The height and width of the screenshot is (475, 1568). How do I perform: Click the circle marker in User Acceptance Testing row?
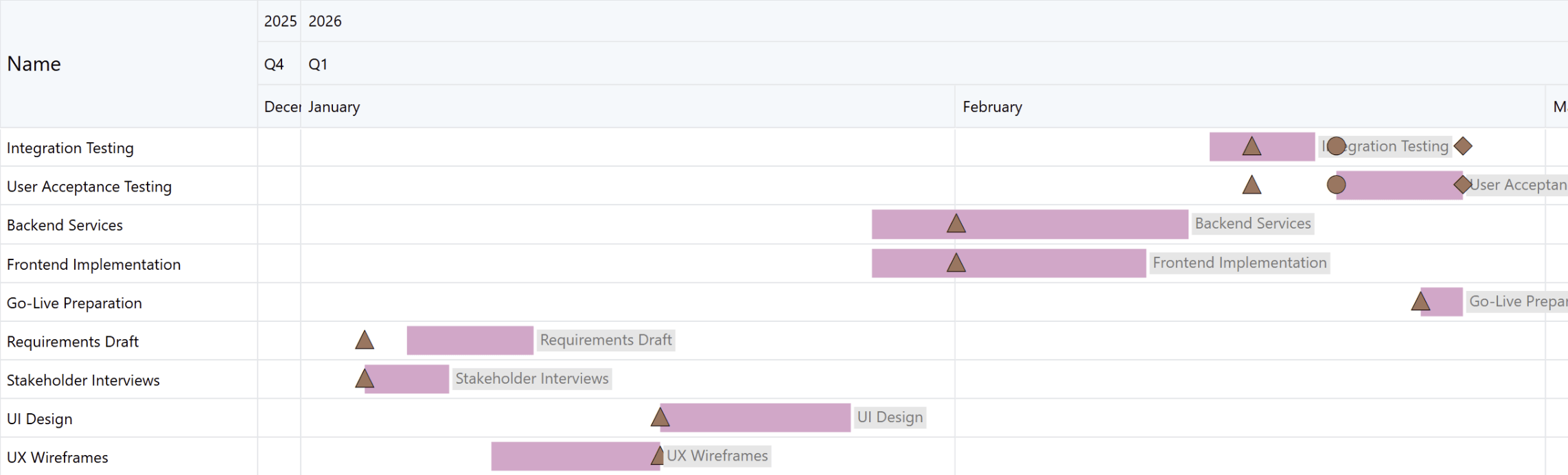pyautogui.click(x=1336, y=185)
